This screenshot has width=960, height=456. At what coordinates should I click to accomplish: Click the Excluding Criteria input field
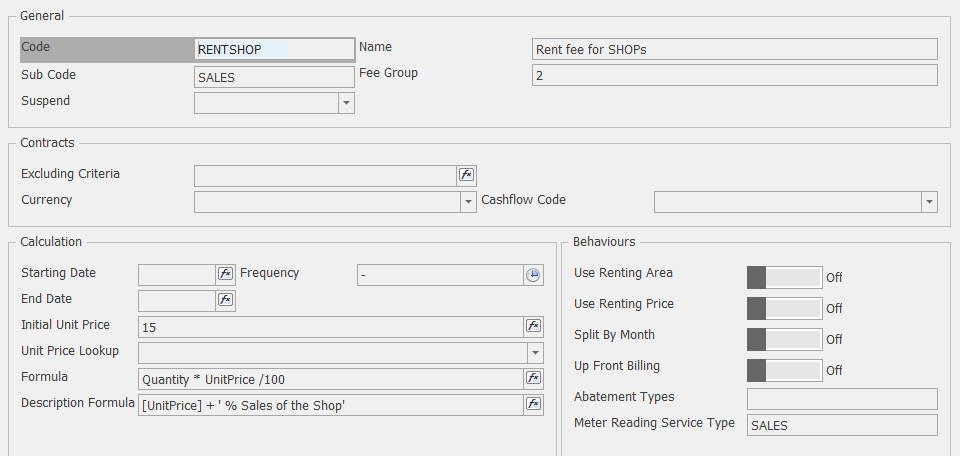tap(326, 176)
